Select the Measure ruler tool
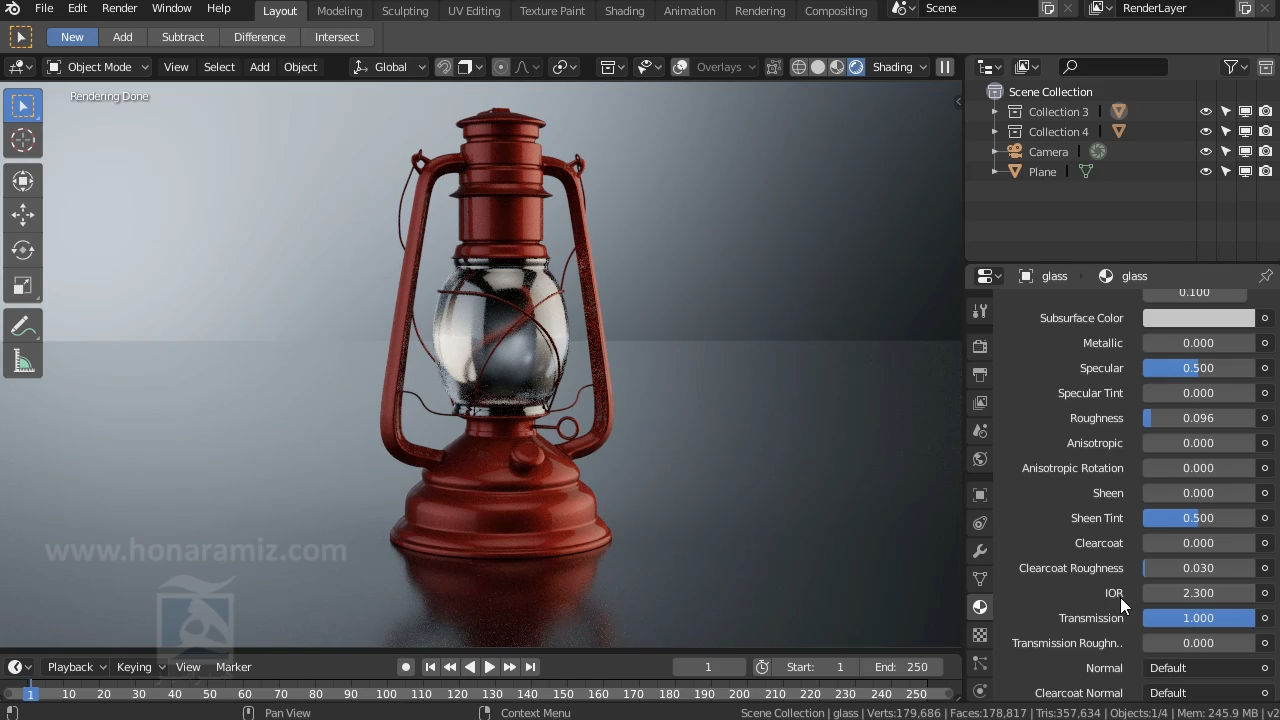 pyautogui.click(x=23, y=361)
